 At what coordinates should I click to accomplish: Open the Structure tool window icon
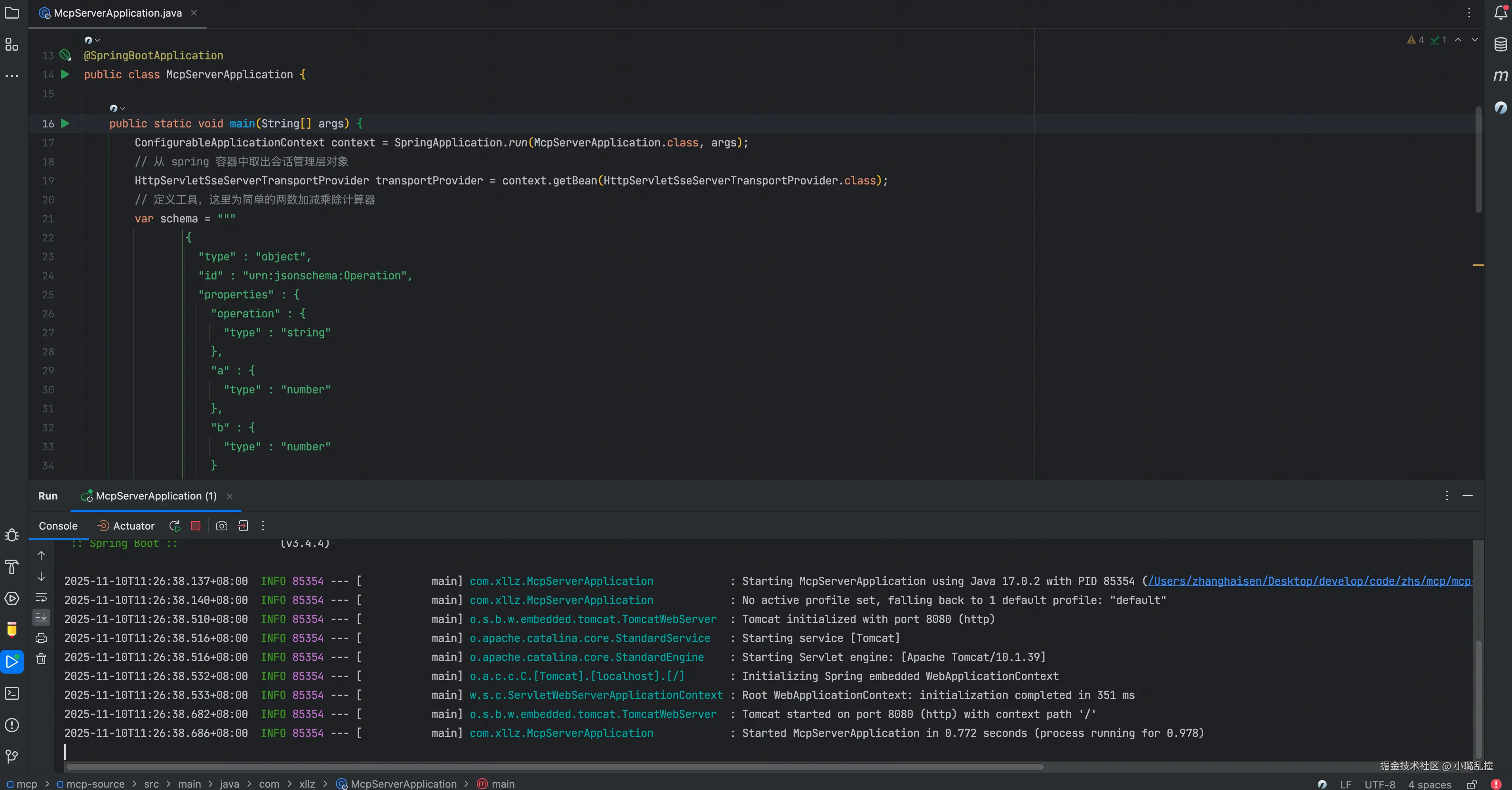click(12, 45)
